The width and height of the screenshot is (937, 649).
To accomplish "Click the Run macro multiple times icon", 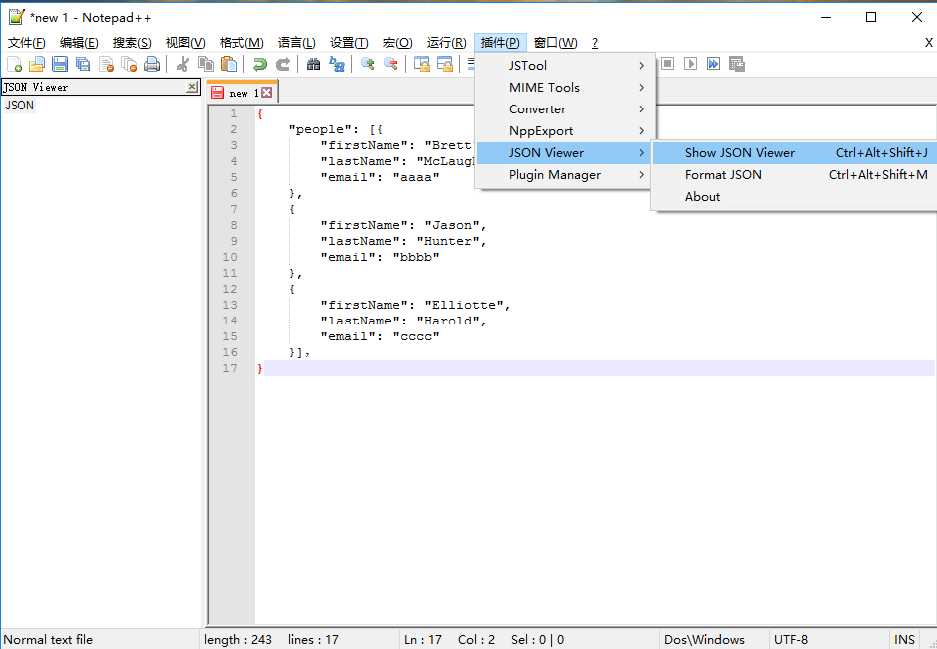I will 714,64.
